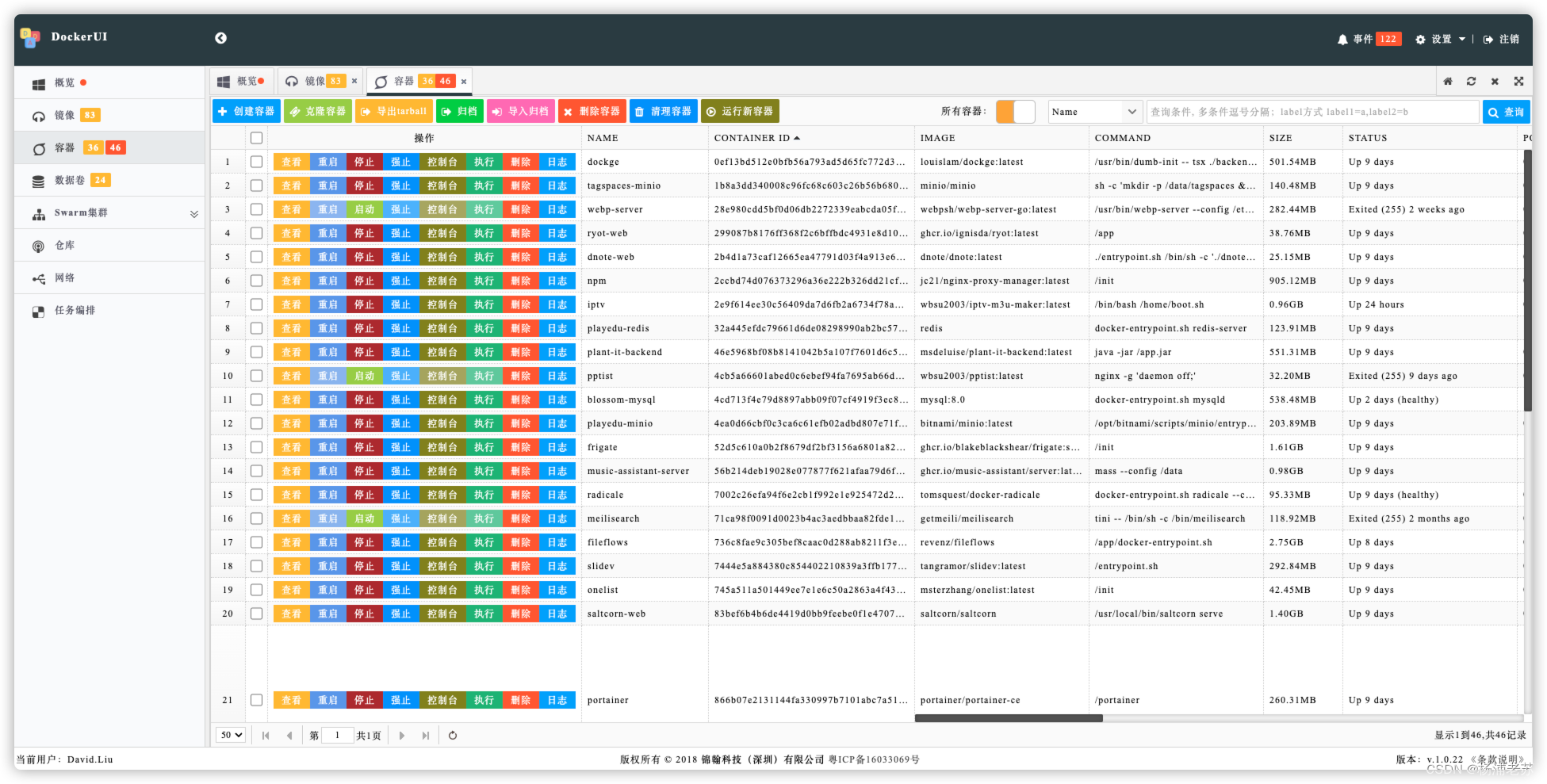1547x784 pixels.
Task: Reload table with pager refresh icon
Action: coord(453,736)
